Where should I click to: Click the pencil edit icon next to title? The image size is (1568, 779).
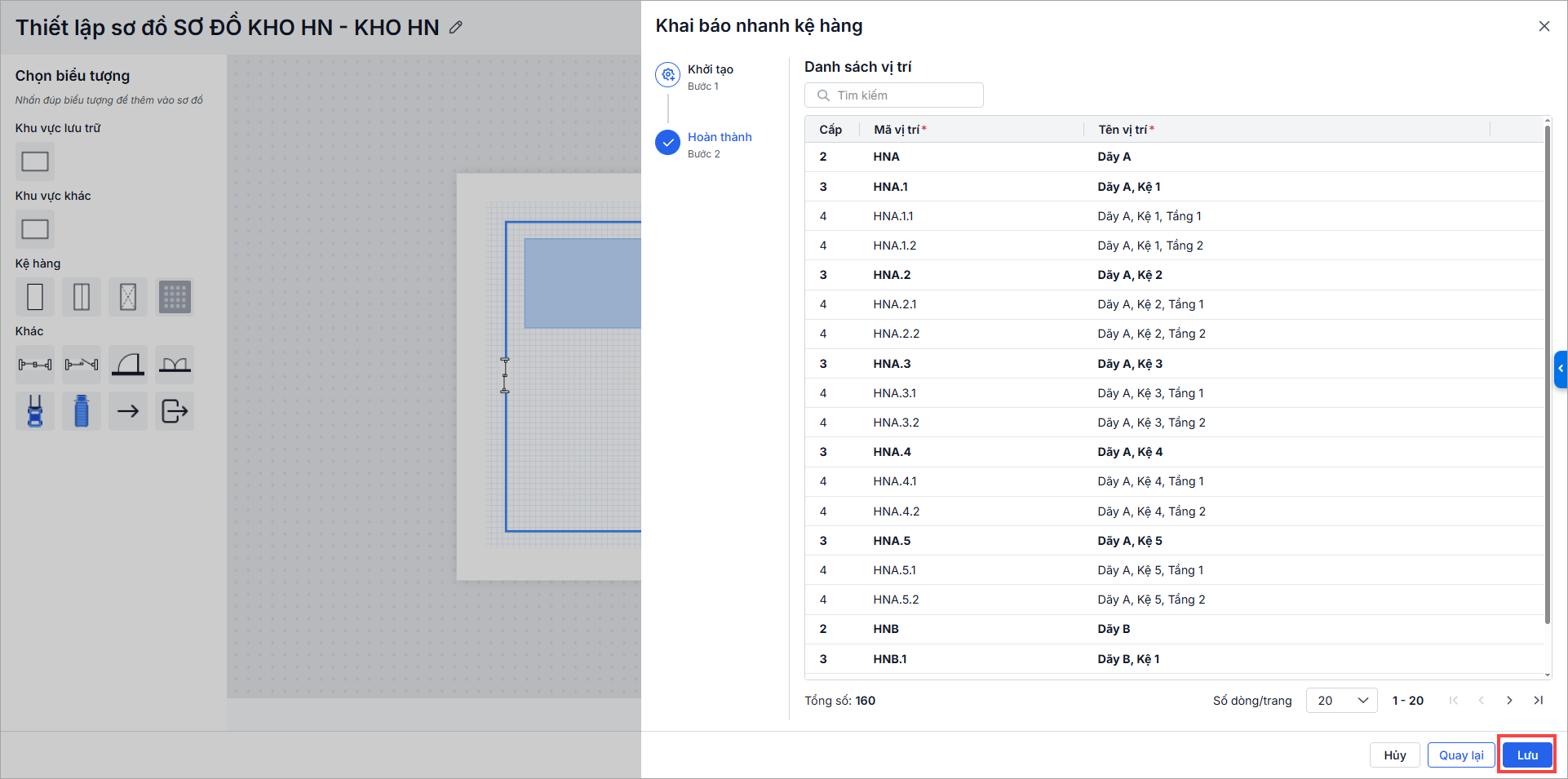pyautogui.click(x=456, y=27)
